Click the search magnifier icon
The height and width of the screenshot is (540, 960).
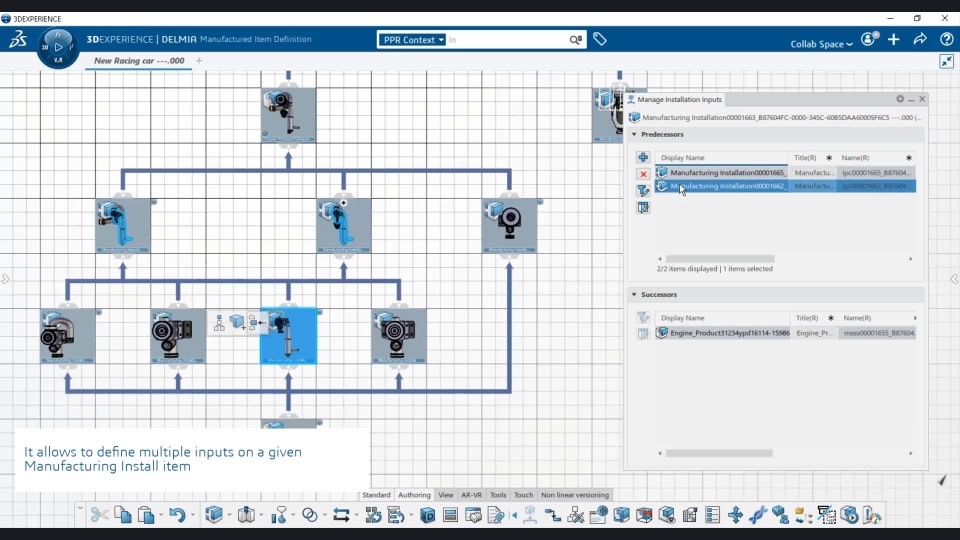coord(576,40)
